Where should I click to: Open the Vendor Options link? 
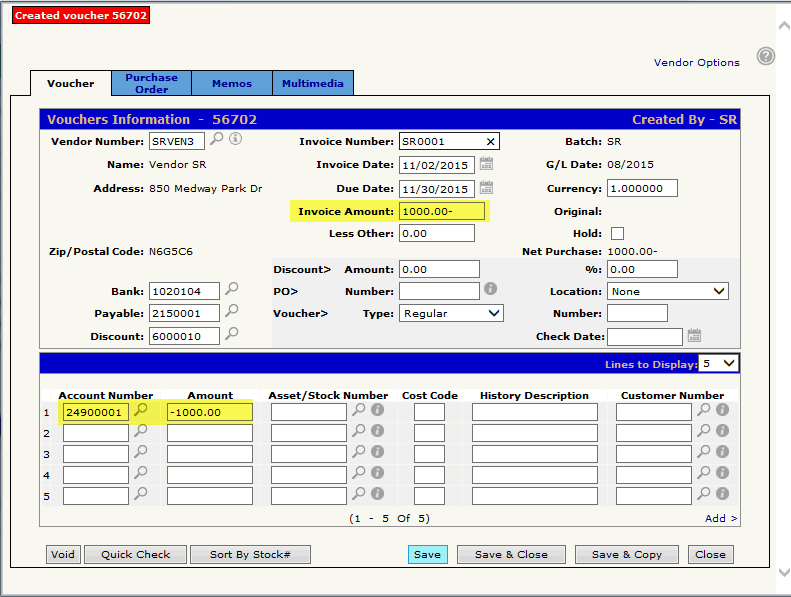point(696,62)
